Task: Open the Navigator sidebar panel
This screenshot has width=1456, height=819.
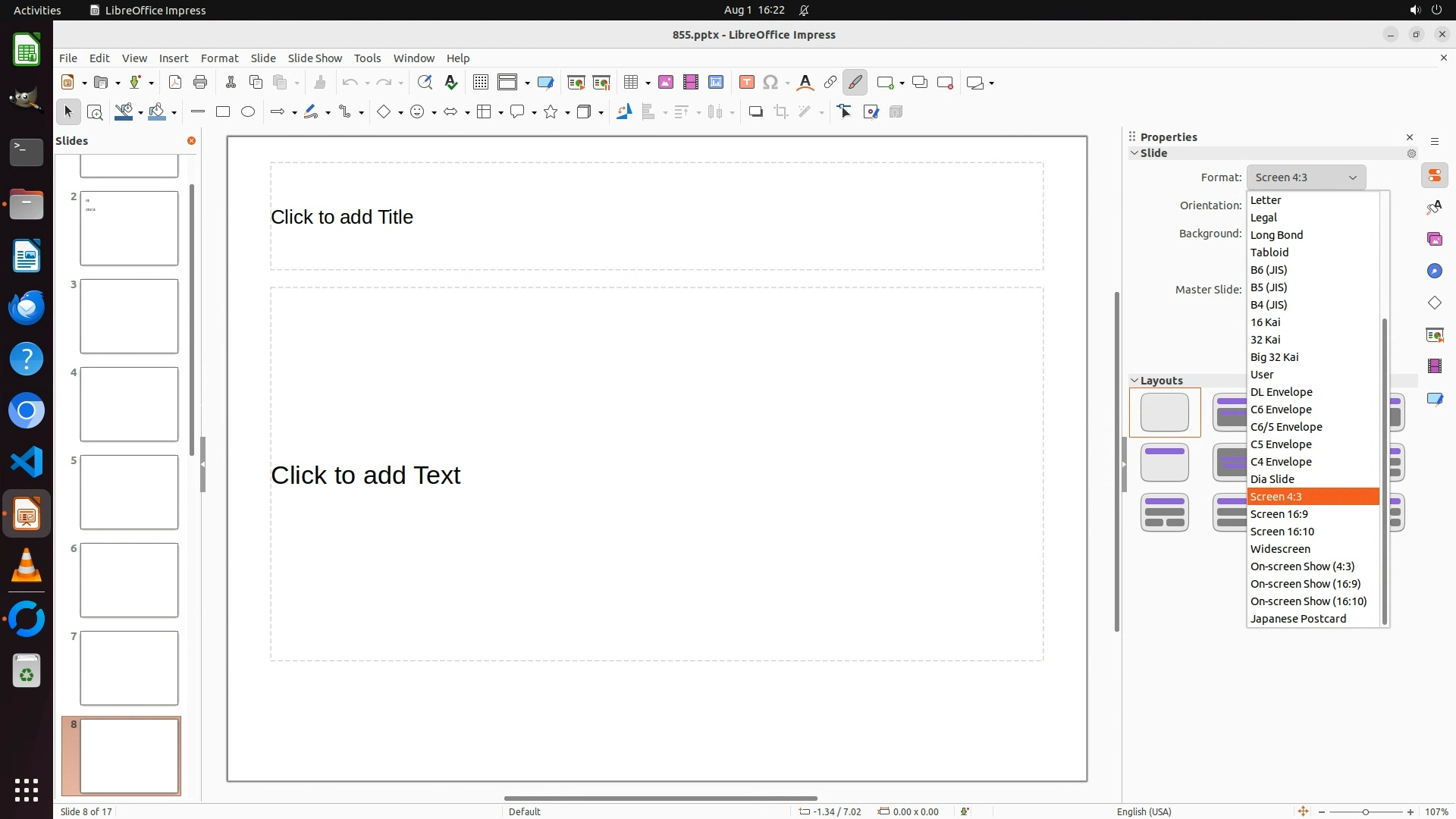Action: [1435, 271]
